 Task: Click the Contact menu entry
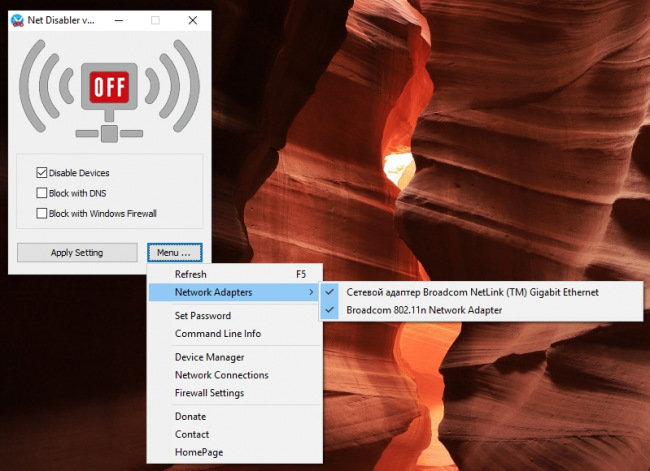click(x=235, y=434)
